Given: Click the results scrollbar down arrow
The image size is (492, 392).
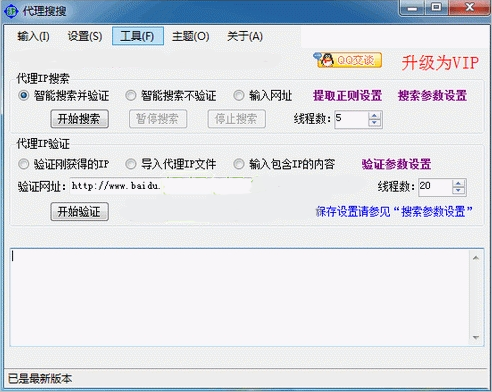Looking at the screenshot, I should click(476, 337).
